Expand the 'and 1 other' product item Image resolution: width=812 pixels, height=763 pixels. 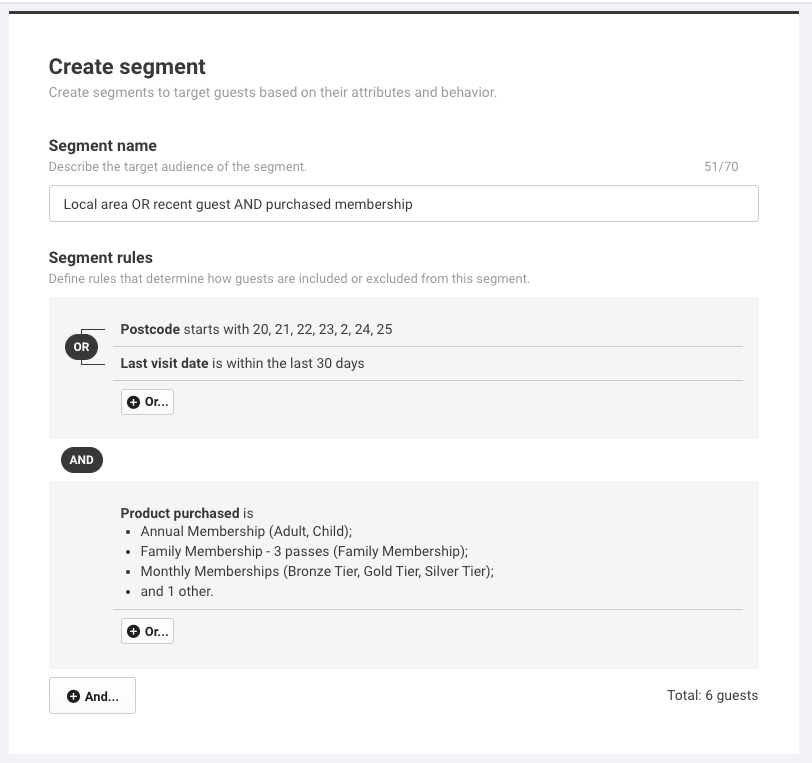pos(177,592)
